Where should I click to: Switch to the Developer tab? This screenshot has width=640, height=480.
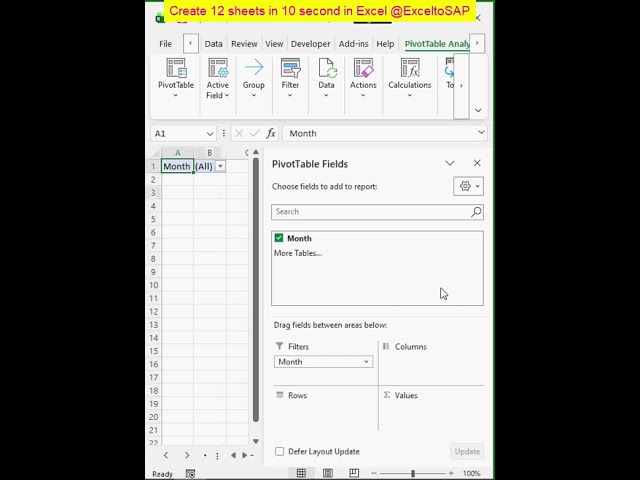click(x=311, y=44)
